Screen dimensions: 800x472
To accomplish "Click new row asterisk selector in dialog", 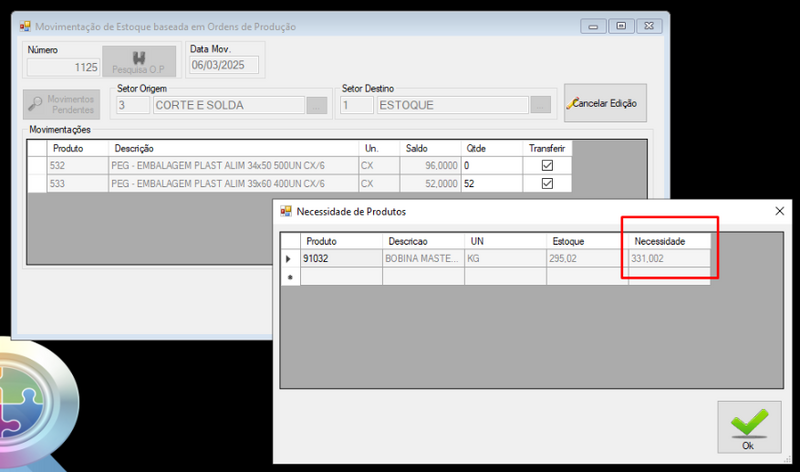I will [290, 277].
